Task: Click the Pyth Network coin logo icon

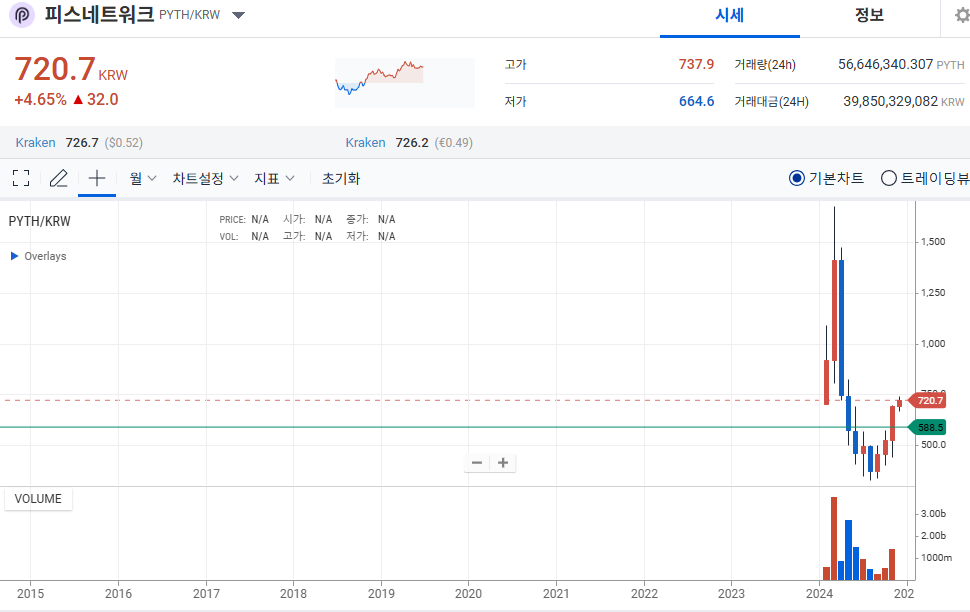Action: [22, 14]
